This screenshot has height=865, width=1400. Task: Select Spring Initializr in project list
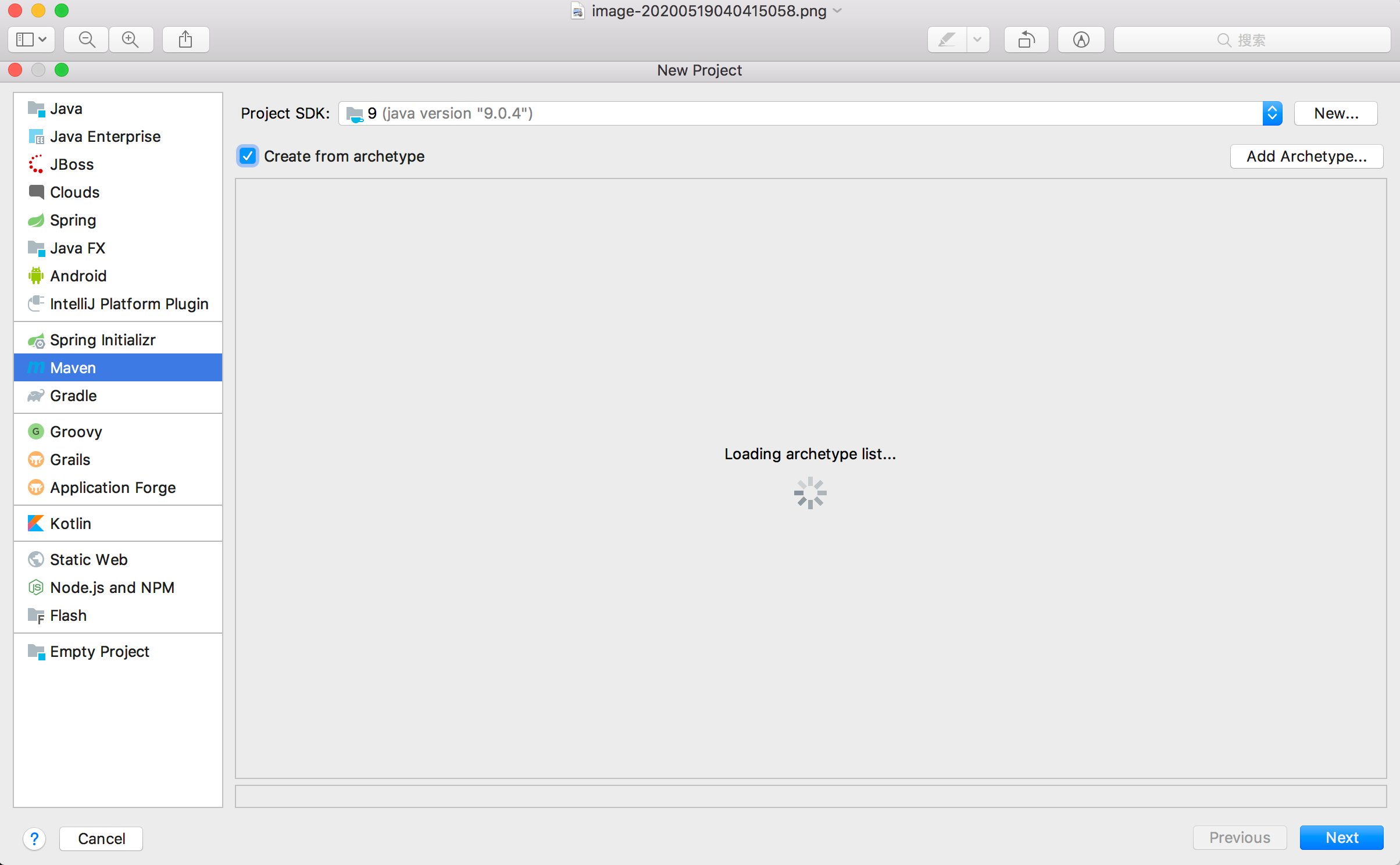(x=102, y=339)
